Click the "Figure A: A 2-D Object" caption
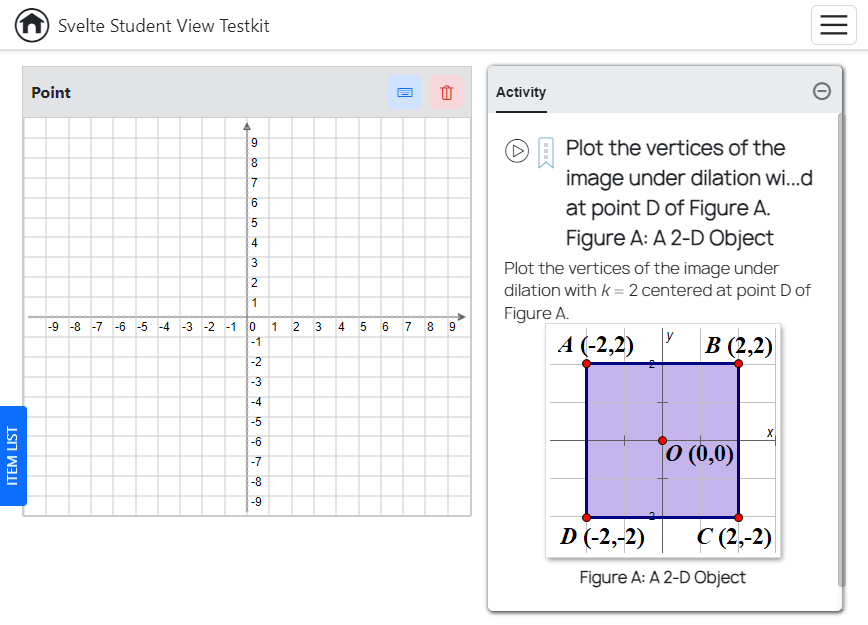 pyautogui.click(x=662, y=577)
